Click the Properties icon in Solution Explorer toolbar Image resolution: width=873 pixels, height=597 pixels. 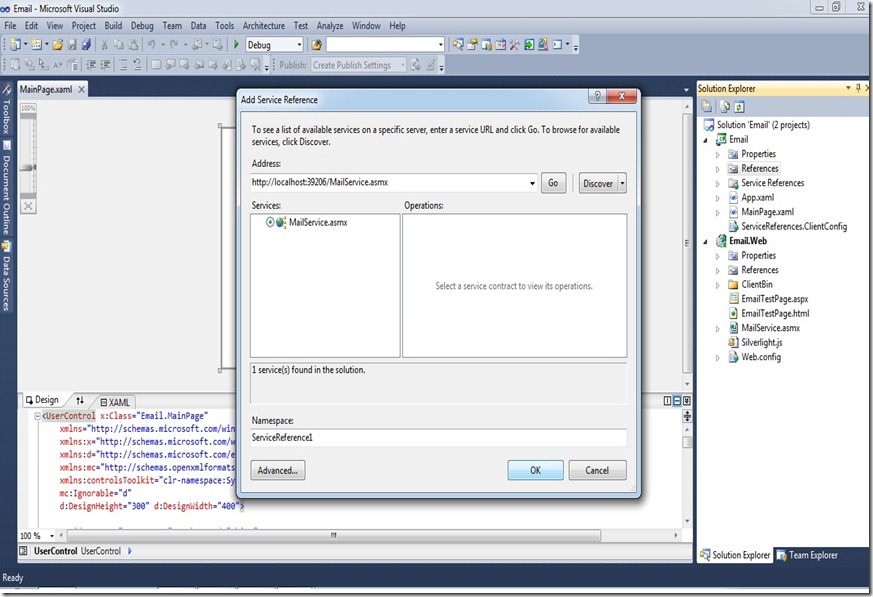[707, 106]
